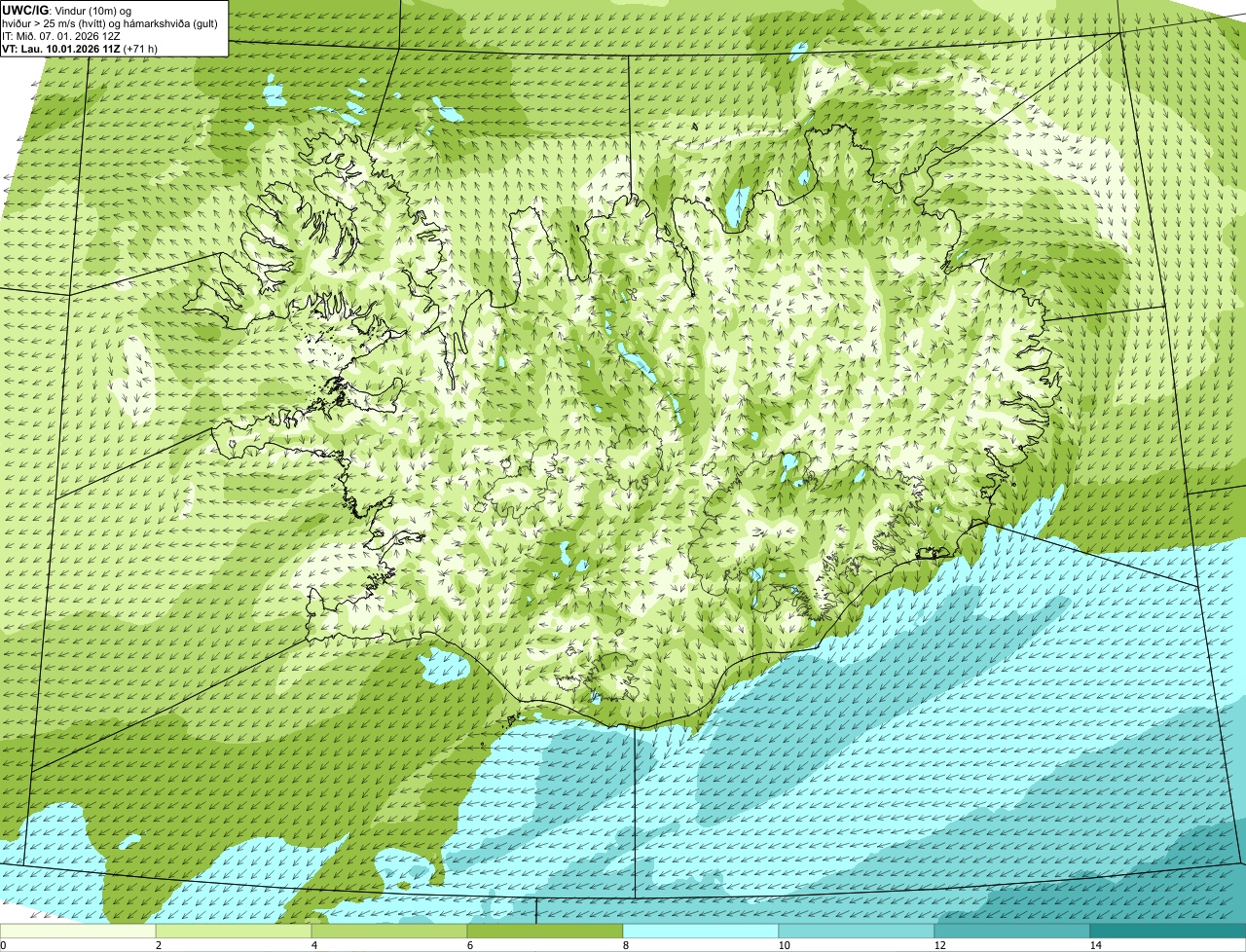Click the 8–10 m/s light cyan legend swatch

point(701,931)
